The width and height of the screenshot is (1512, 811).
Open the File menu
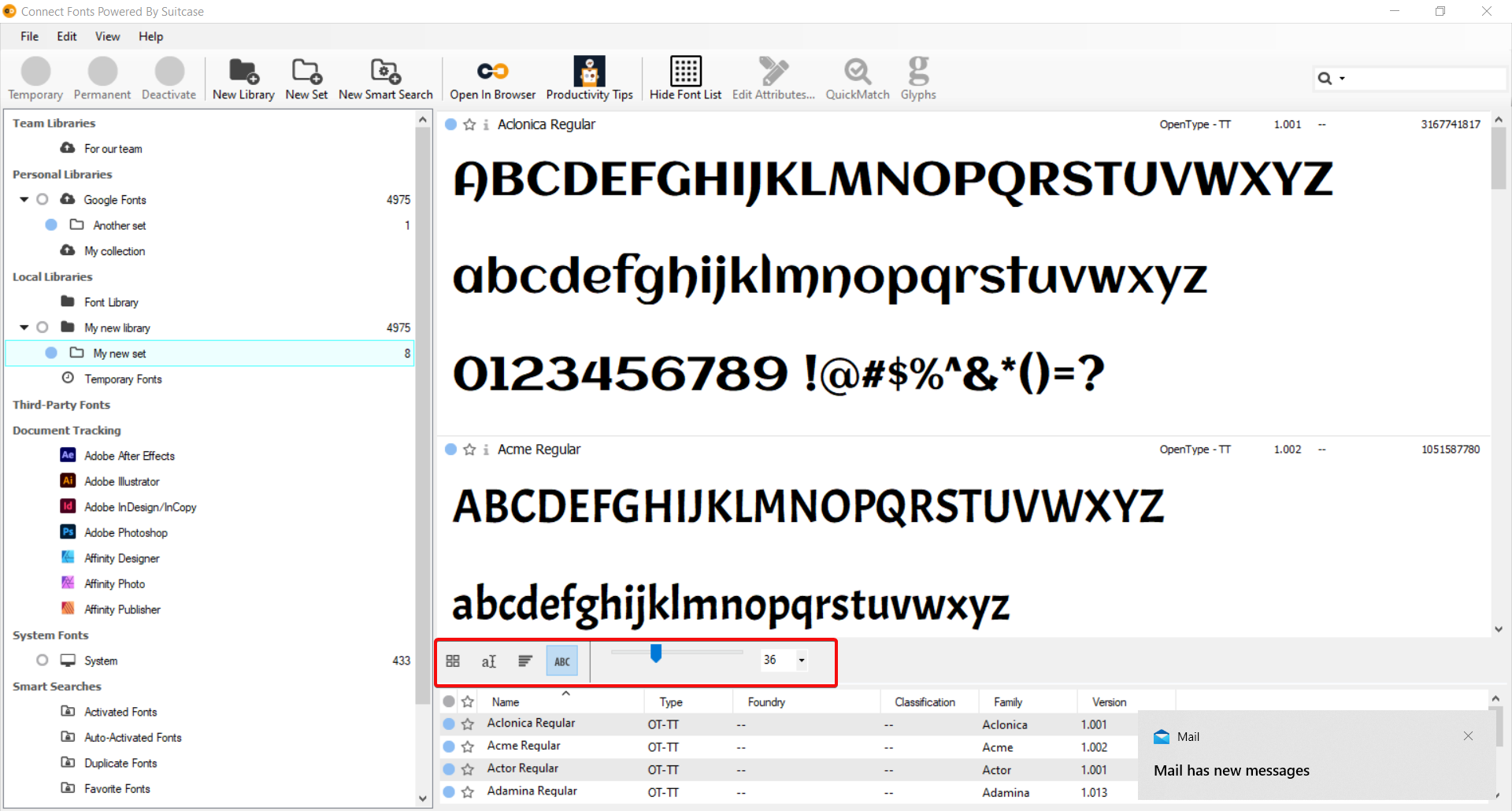(30, 36)
